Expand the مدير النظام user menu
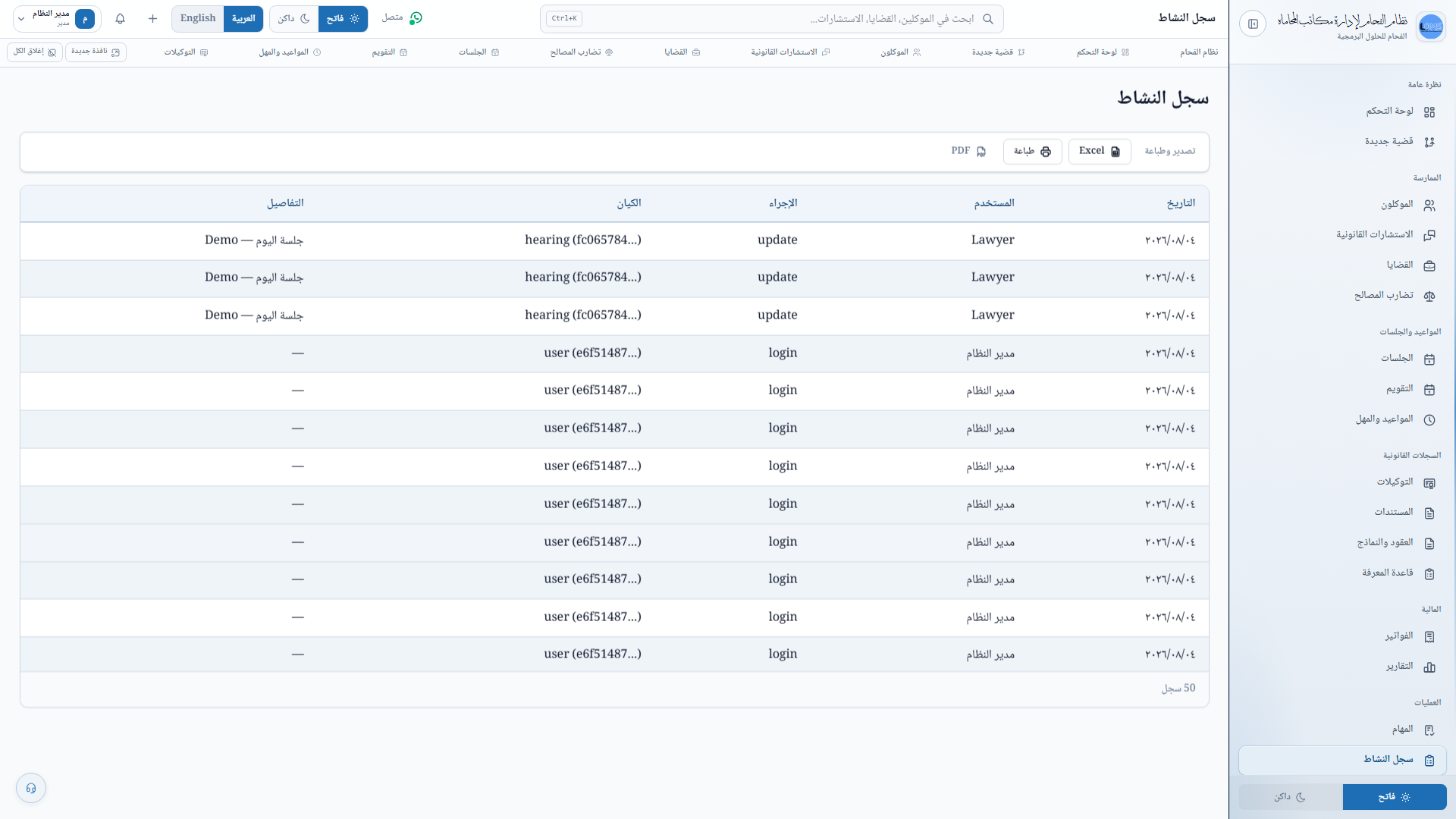Screen dimensions: 1456x819 coord(57,19)
